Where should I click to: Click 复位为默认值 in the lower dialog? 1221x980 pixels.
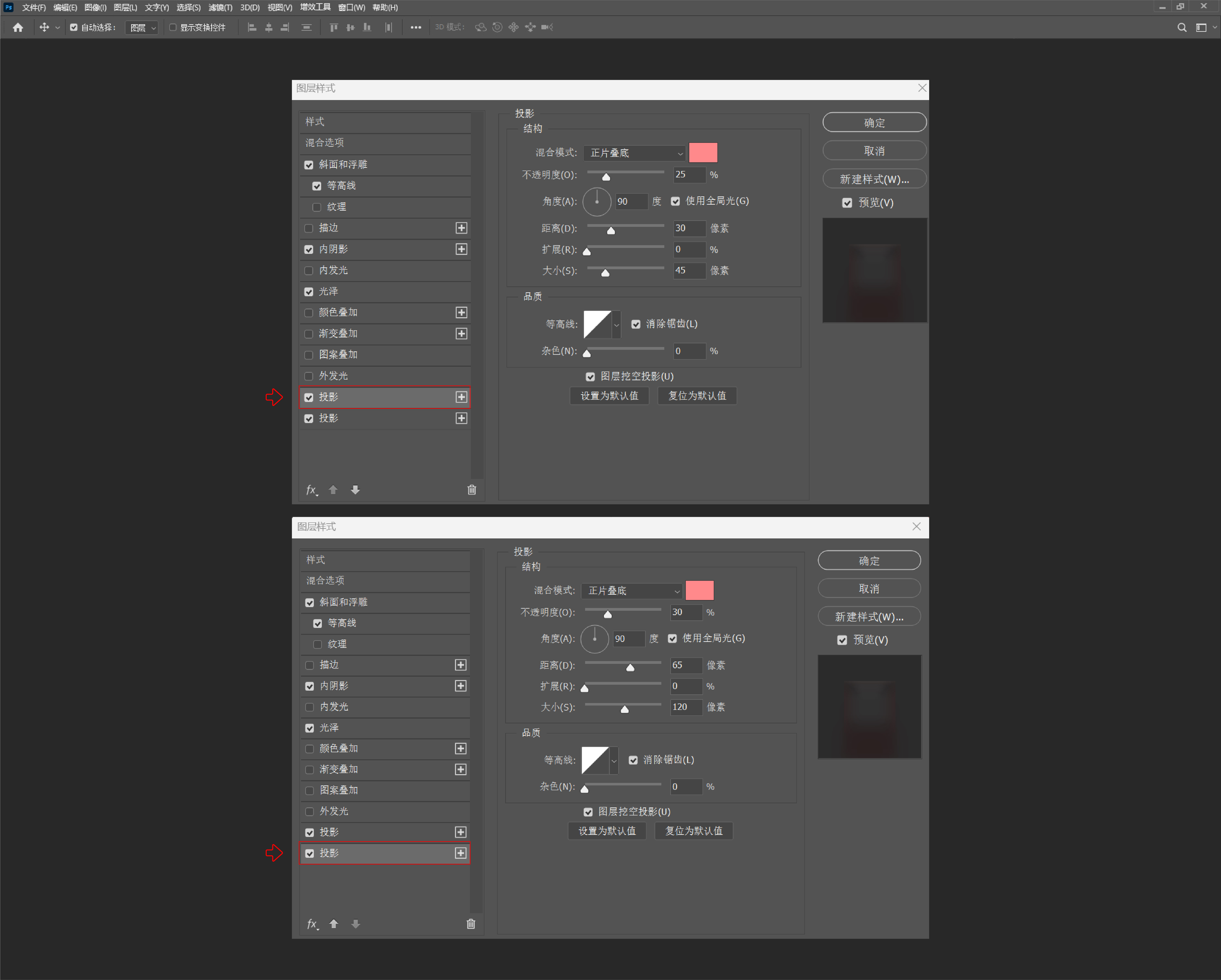694,831
